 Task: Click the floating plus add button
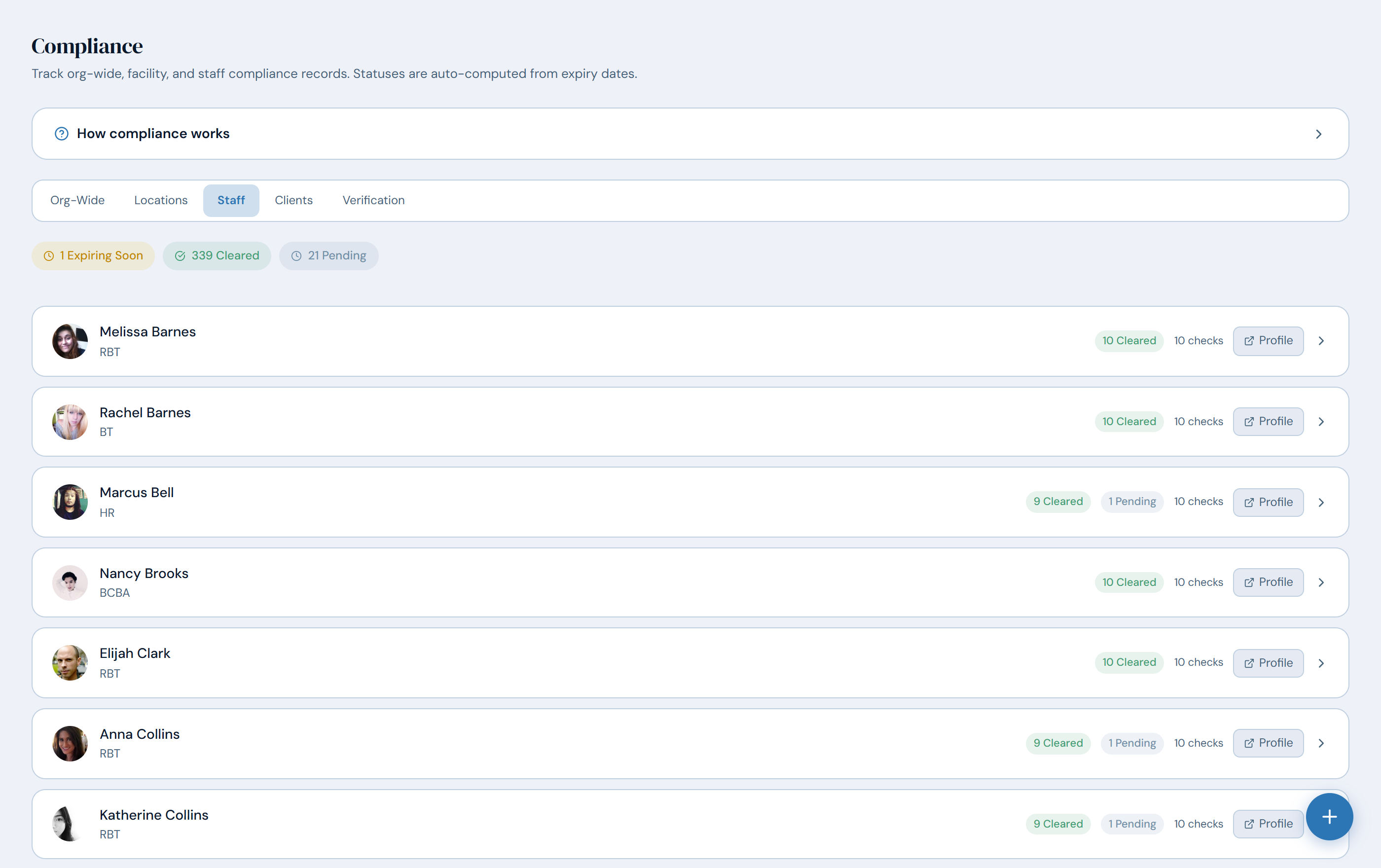click(1329, 816)
